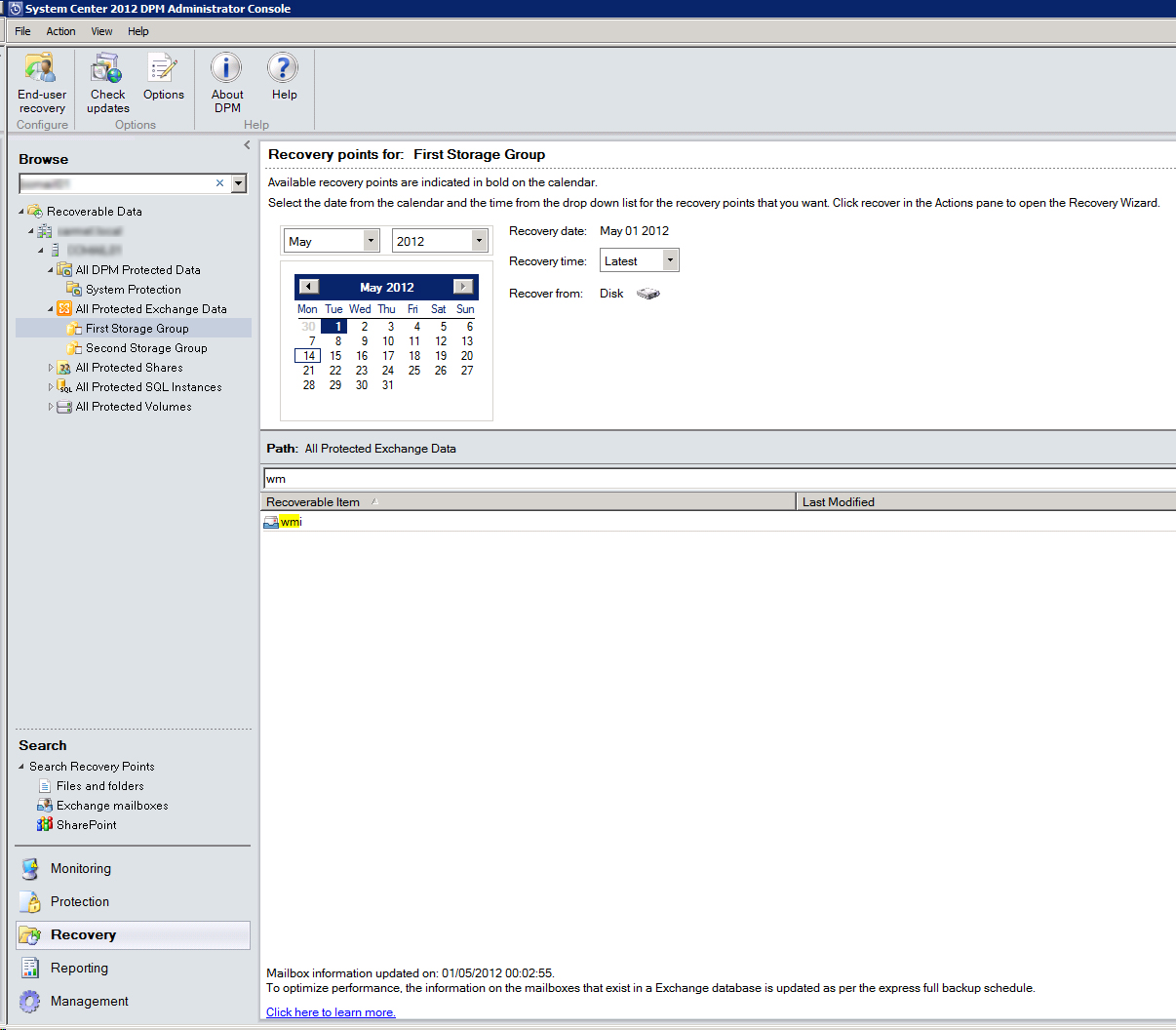Click the Exchange mailboxes search icon
1176x1030 pixels.
[x=45, y=805]
